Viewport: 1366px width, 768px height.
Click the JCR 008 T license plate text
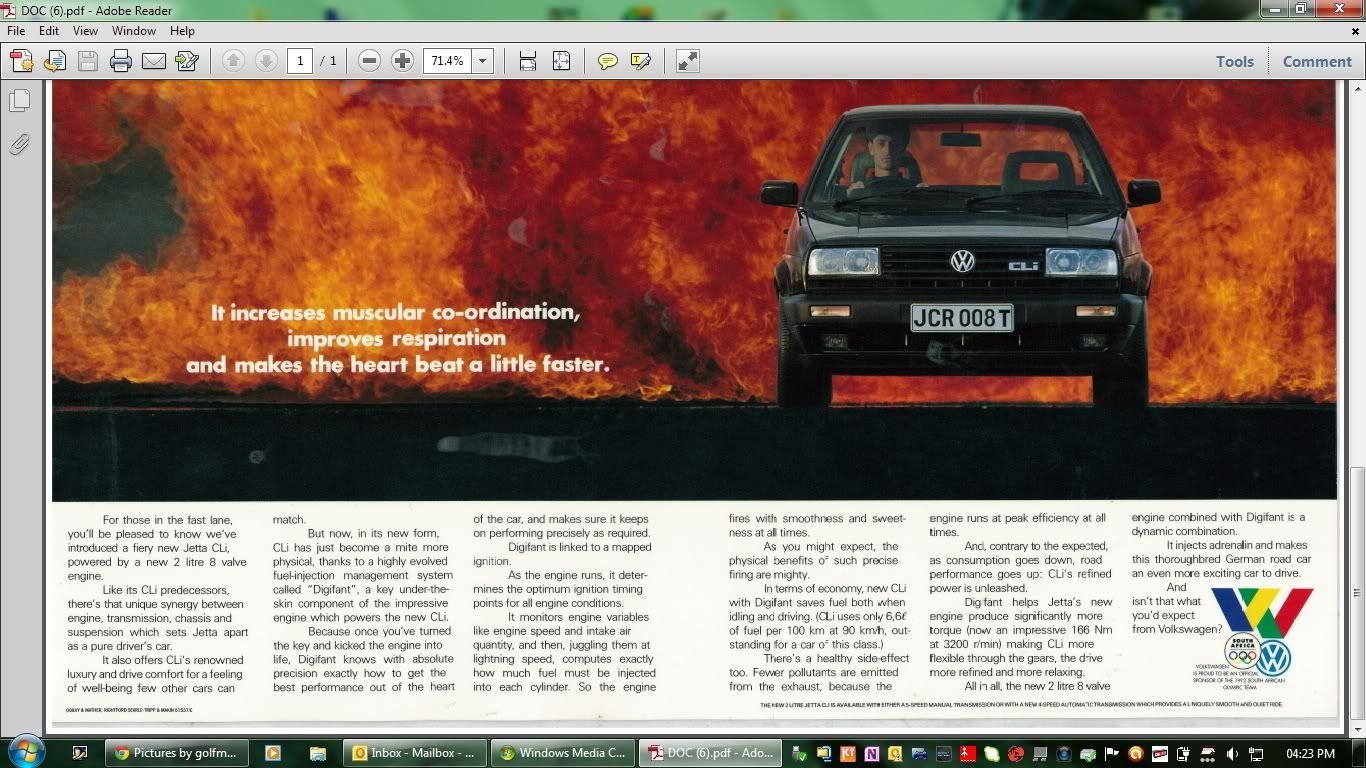pyautogui.click(x=961, y=319)
